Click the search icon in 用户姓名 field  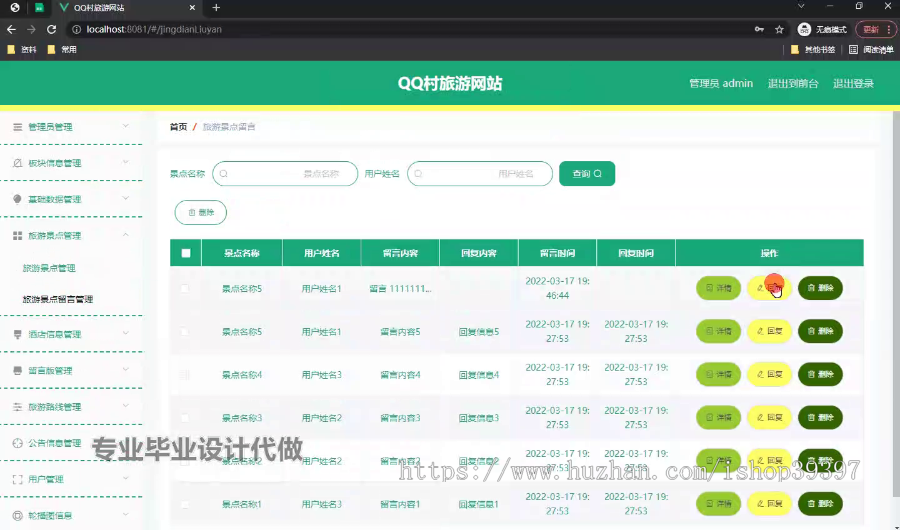click(x=418, y=173)
